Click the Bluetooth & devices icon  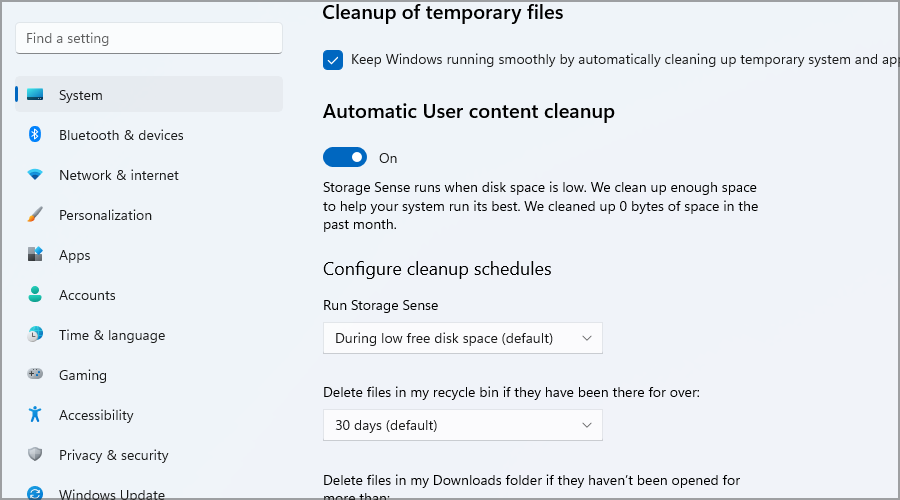point(36,135)
